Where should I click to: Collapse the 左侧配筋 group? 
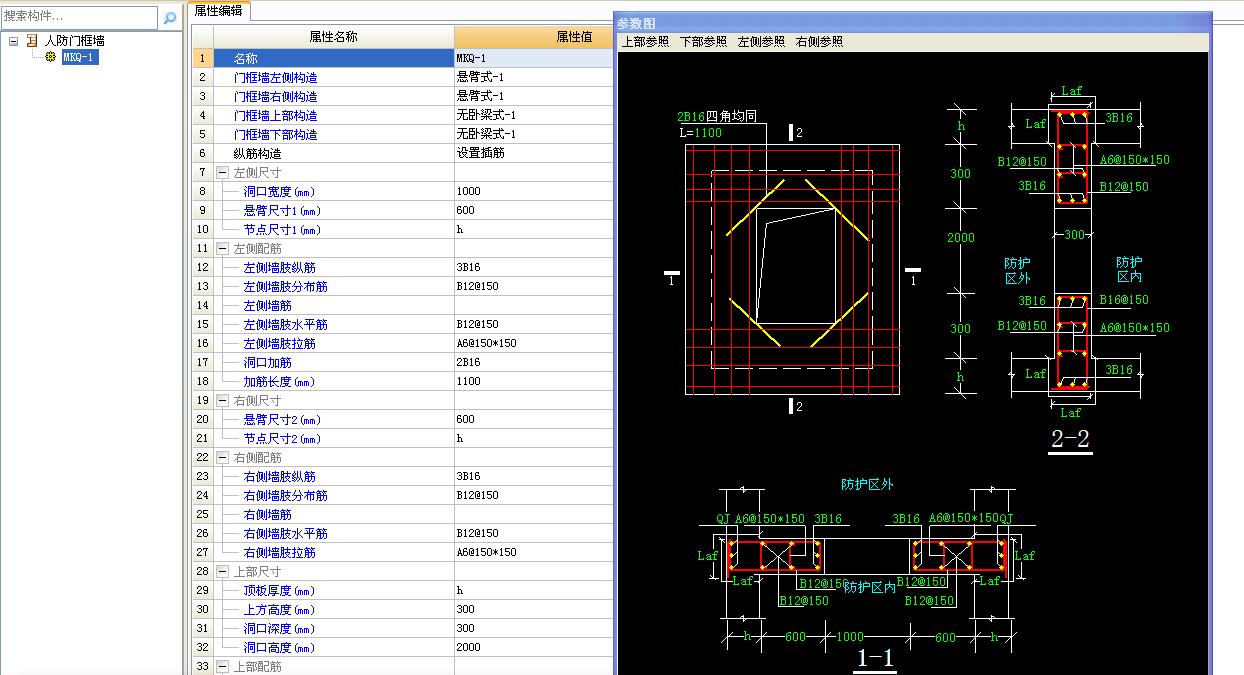(x=222, y=249)
